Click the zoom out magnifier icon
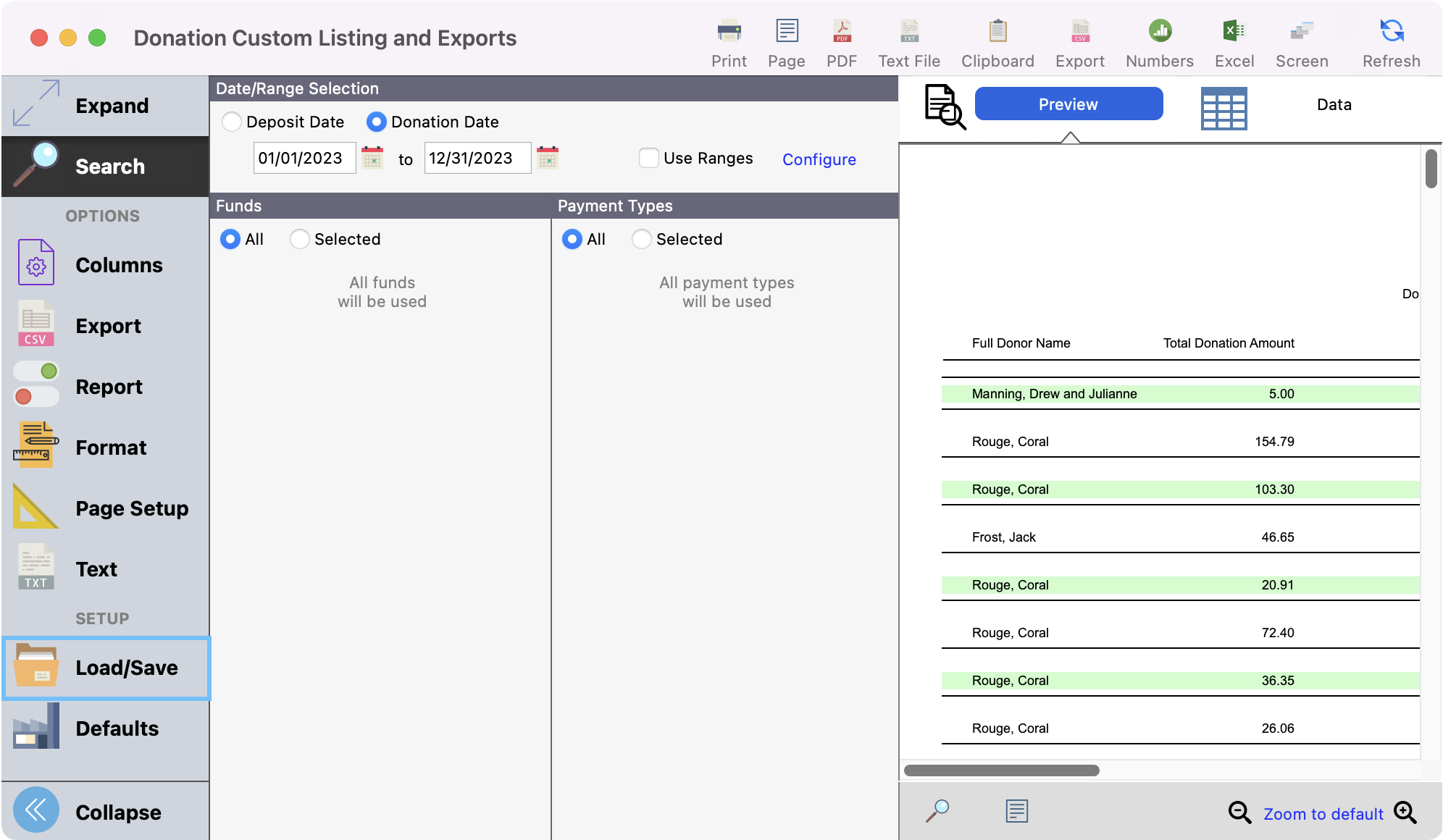This screenshot has width=1443, height=840. 1239,812
